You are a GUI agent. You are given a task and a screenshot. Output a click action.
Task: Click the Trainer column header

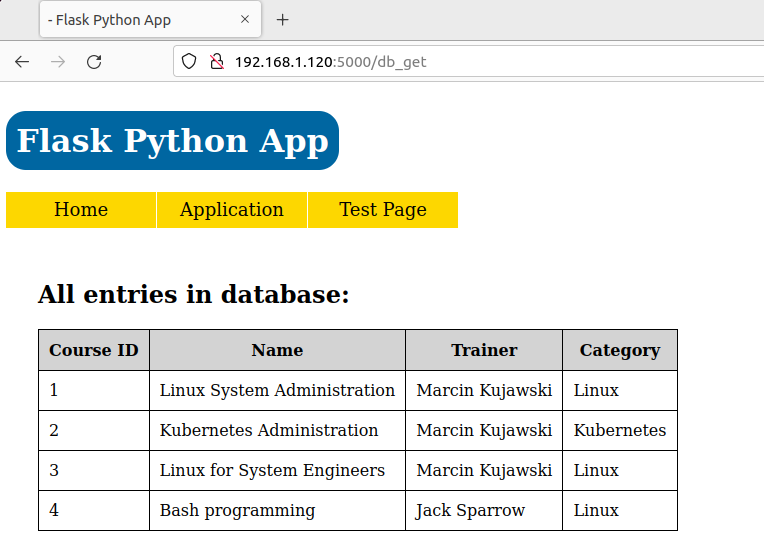click(x=484, y=350)
